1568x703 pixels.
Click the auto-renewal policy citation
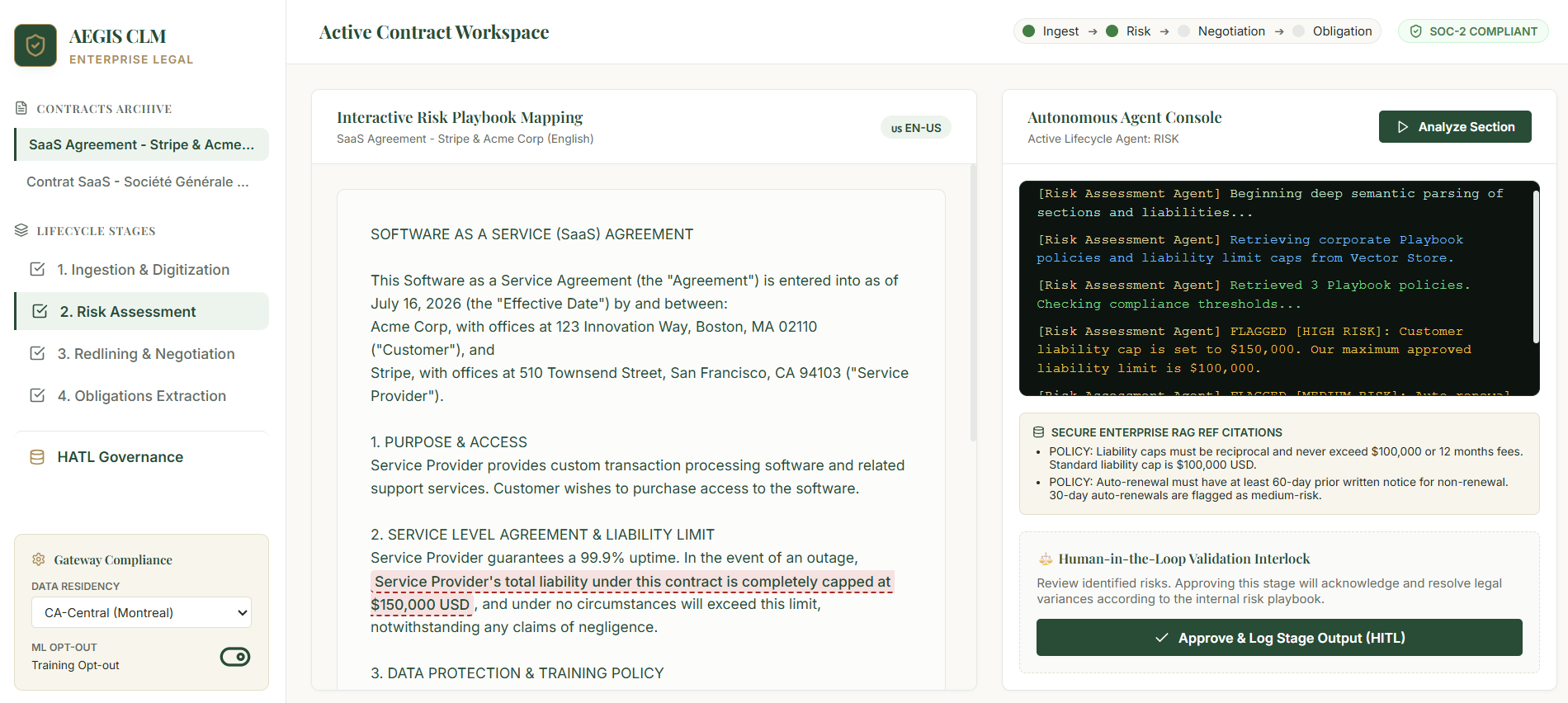point(1278,488)
